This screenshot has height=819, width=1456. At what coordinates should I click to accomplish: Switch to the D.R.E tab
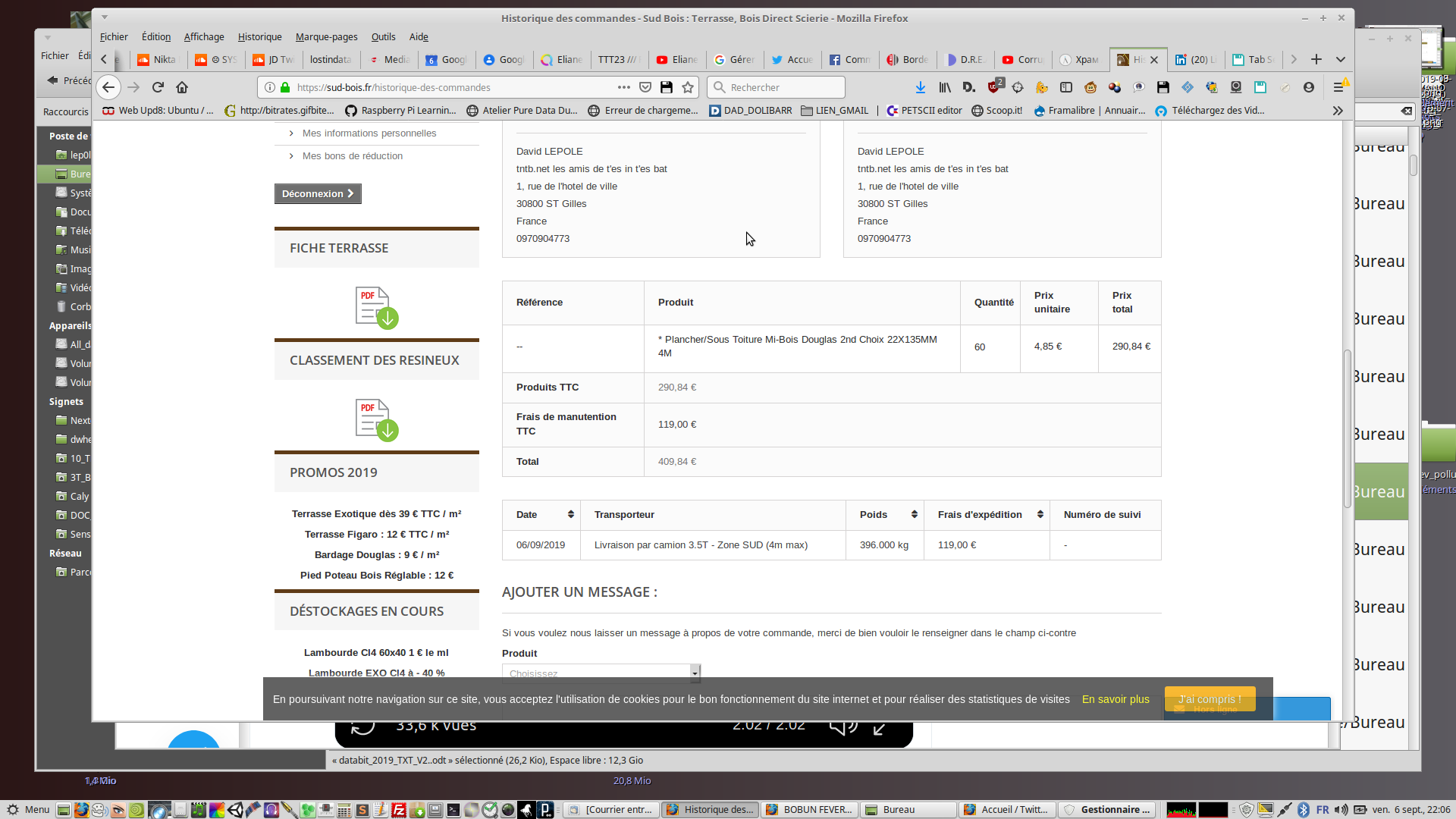[x=965, y=59]
